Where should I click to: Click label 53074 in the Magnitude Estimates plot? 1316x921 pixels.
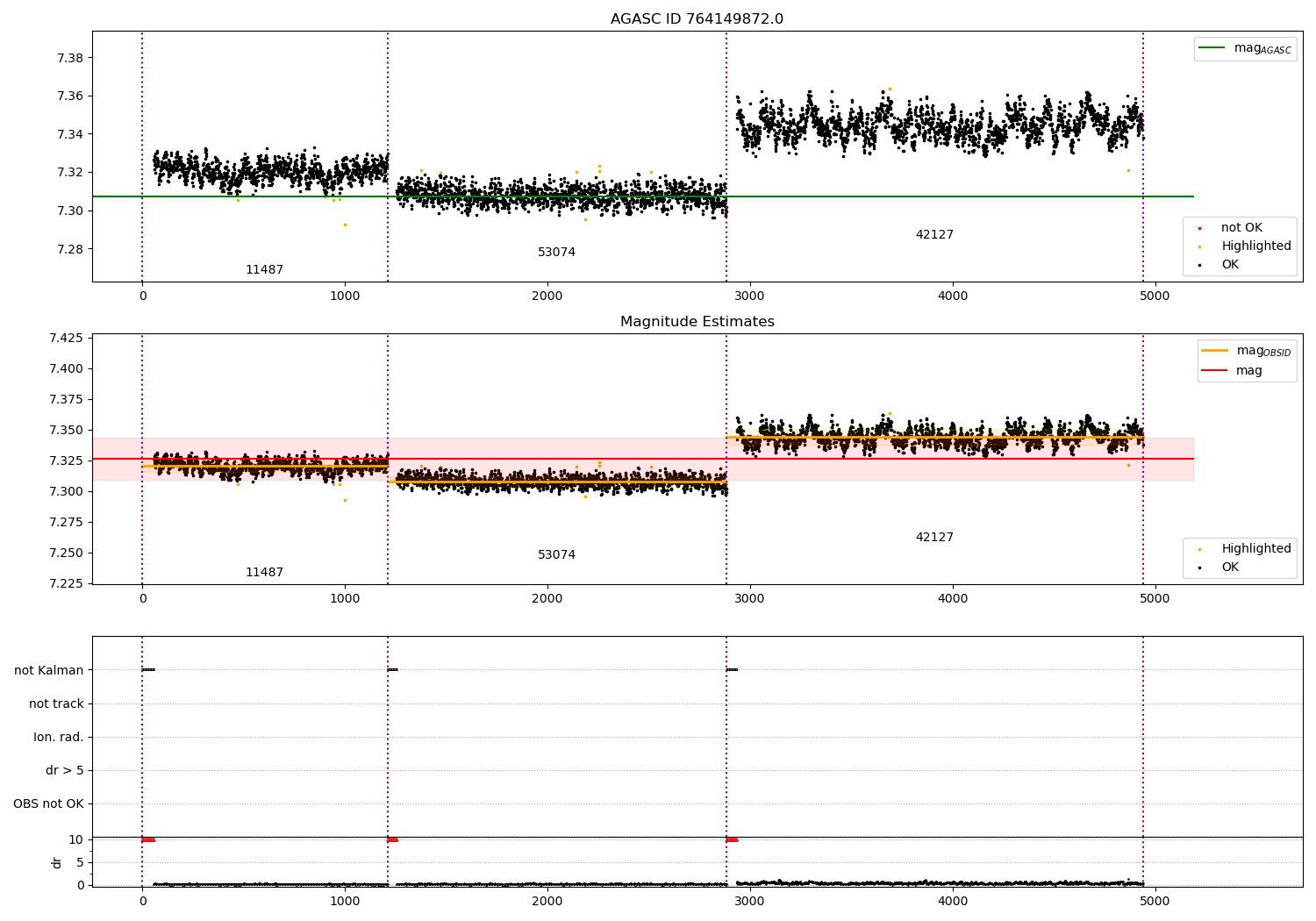pyautogui.click(x=556, y=555)
